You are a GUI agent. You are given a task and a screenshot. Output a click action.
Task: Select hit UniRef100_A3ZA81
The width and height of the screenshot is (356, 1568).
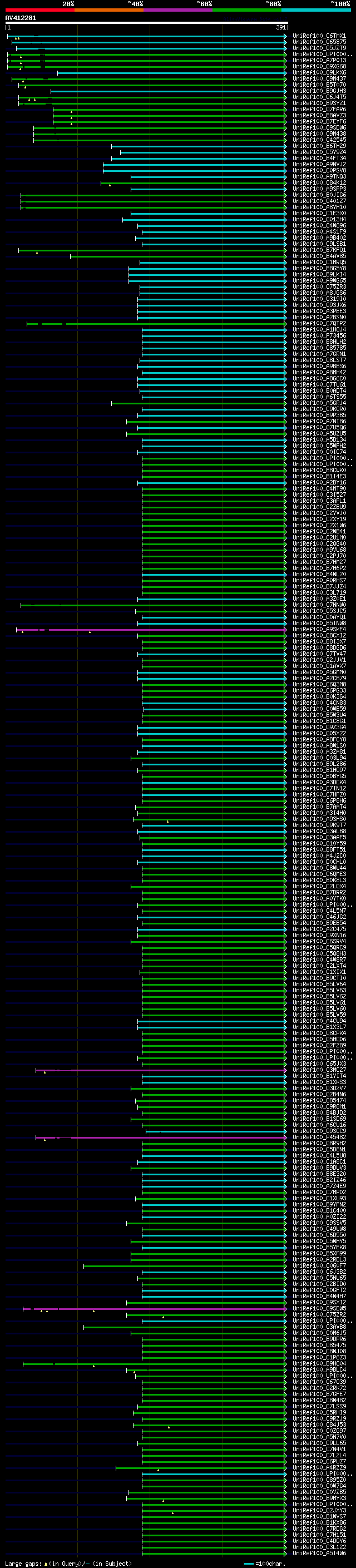coord(319,752)
